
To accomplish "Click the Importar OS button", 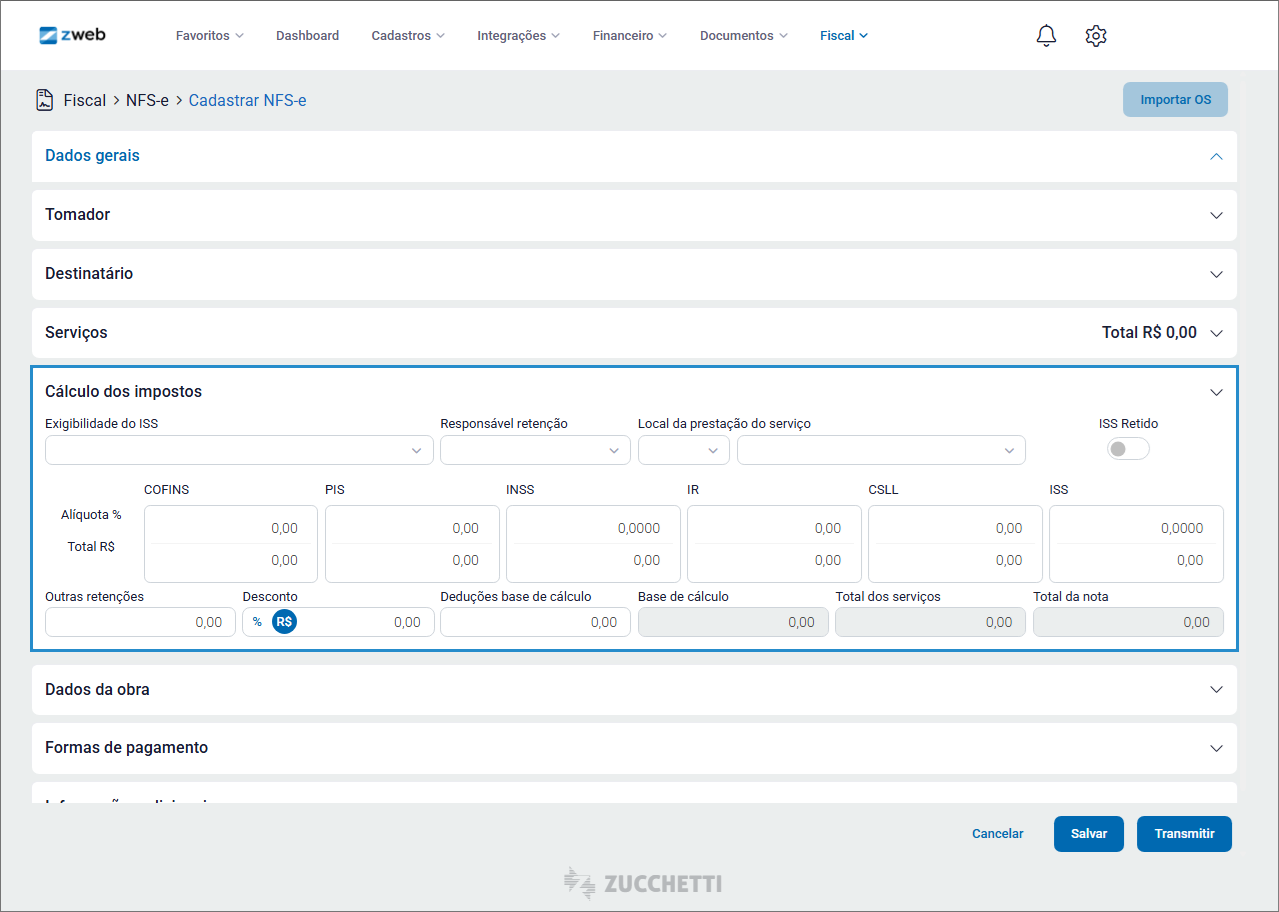I will 1175,100.
